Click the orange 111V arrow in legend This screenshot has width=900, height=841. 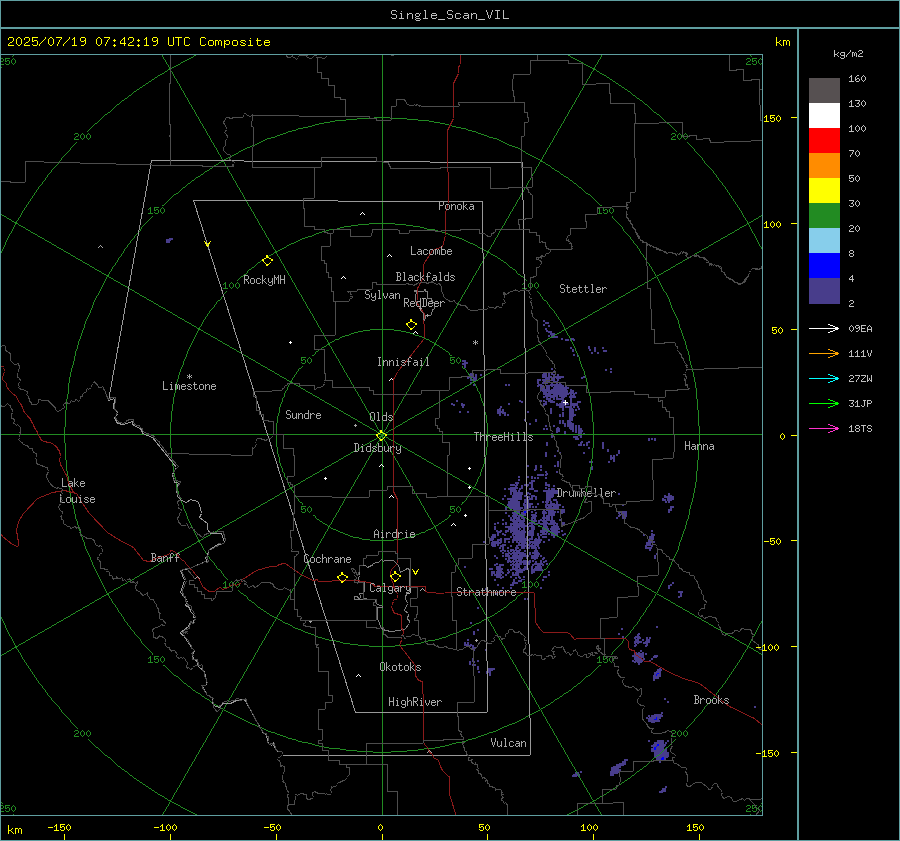click(x=824, y=354)
